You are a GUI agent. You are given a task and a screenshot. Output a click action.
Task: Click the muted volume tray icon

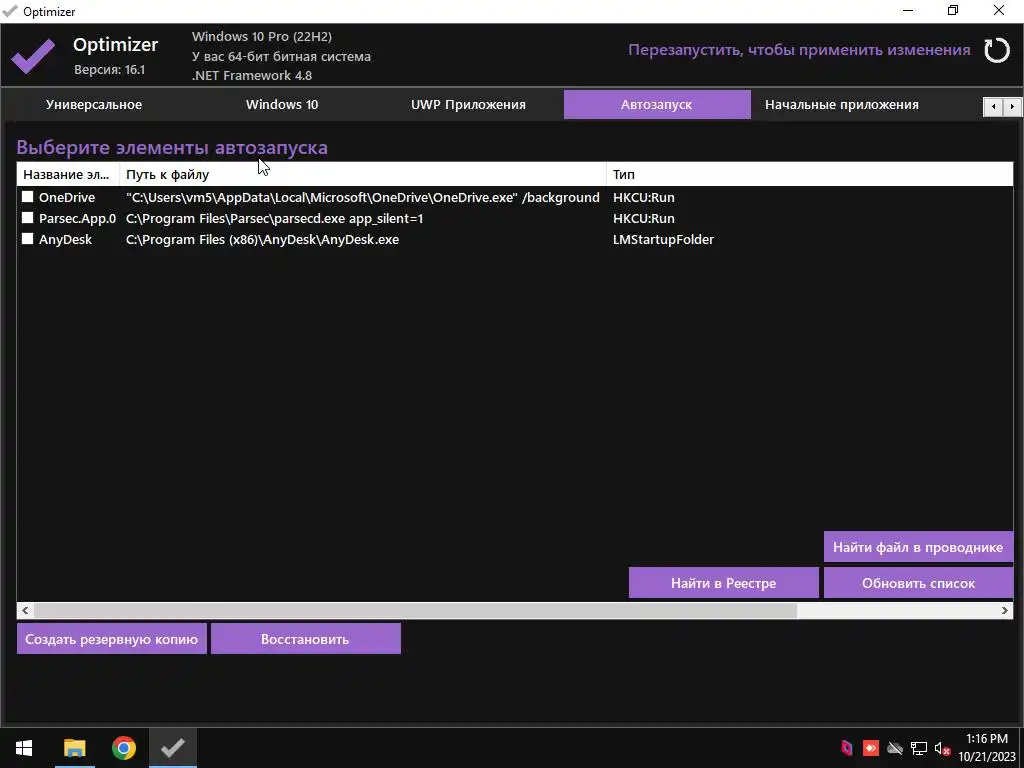tap(942, 748)
